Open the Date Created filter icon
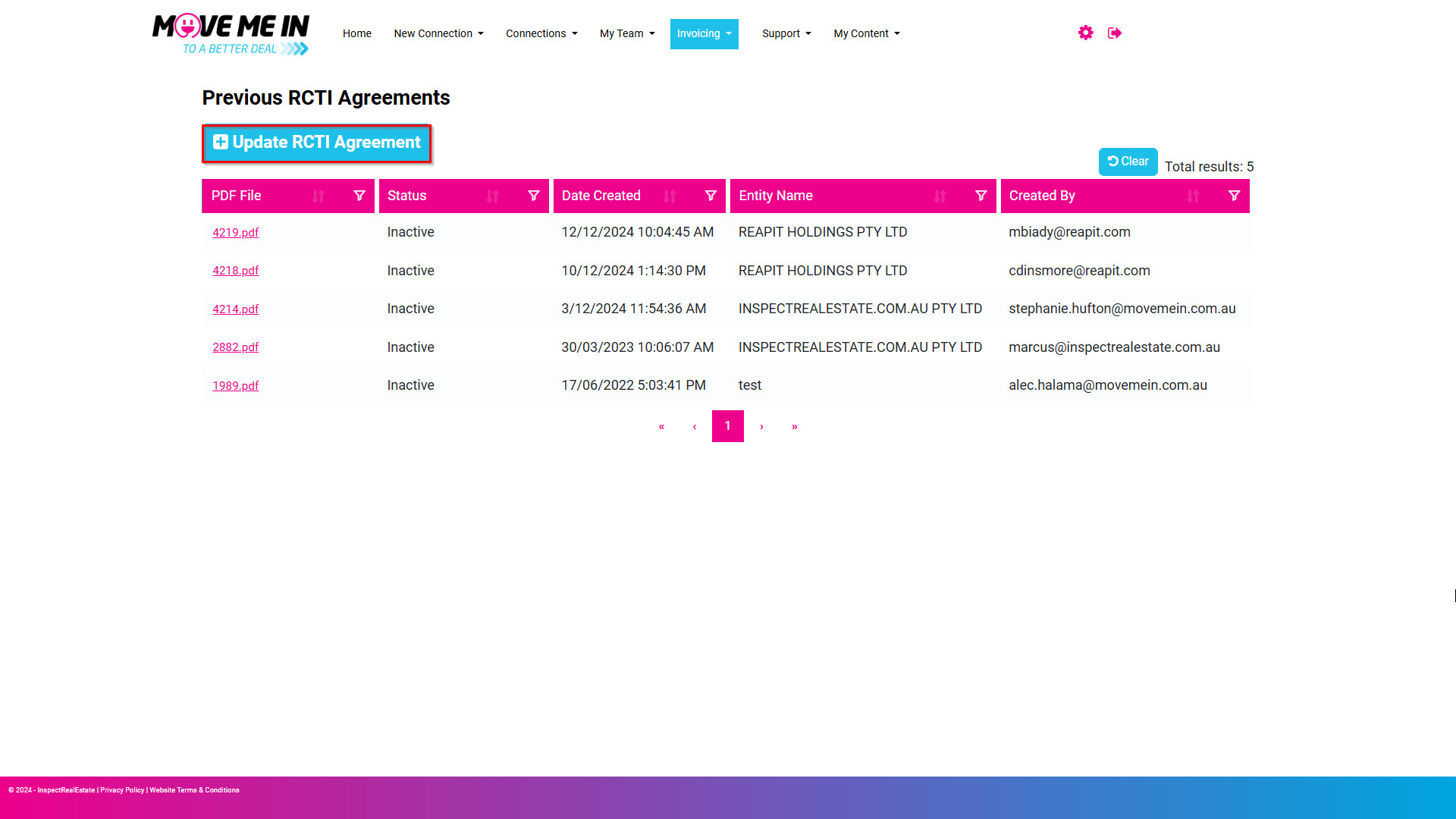 coord(711,196)
